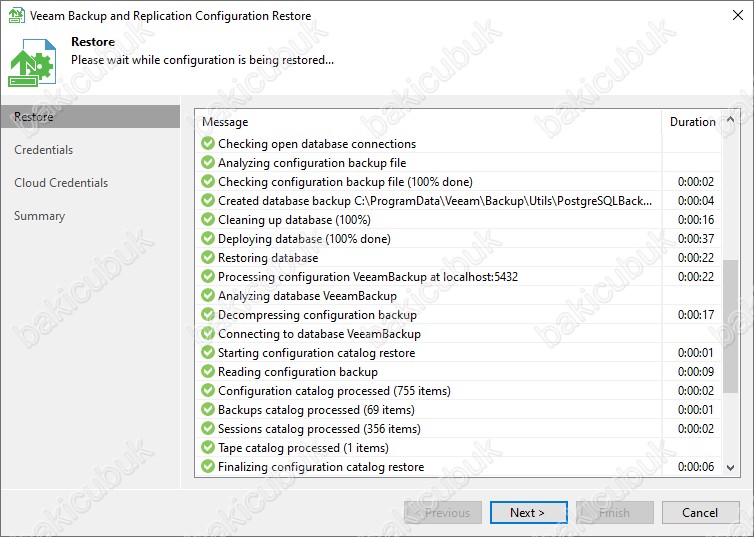This screenshot has width=754, height=537.
Task: Click check beside Starting configuration catalog restore
Action: tap(208, 352)
